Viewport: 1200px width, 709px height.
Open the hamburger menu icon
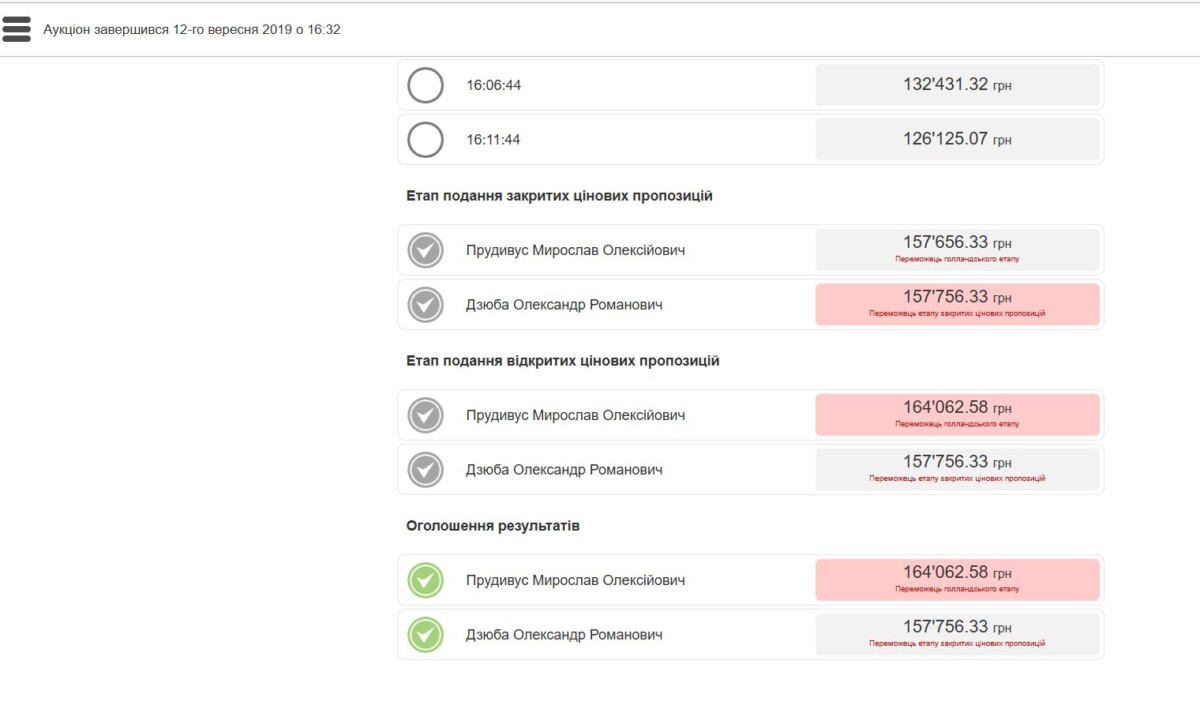17,29
